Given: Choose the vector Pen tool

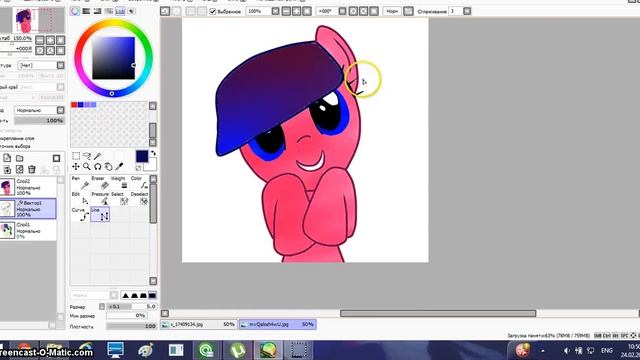Looking at the screenshot, I should coord(80,183).
